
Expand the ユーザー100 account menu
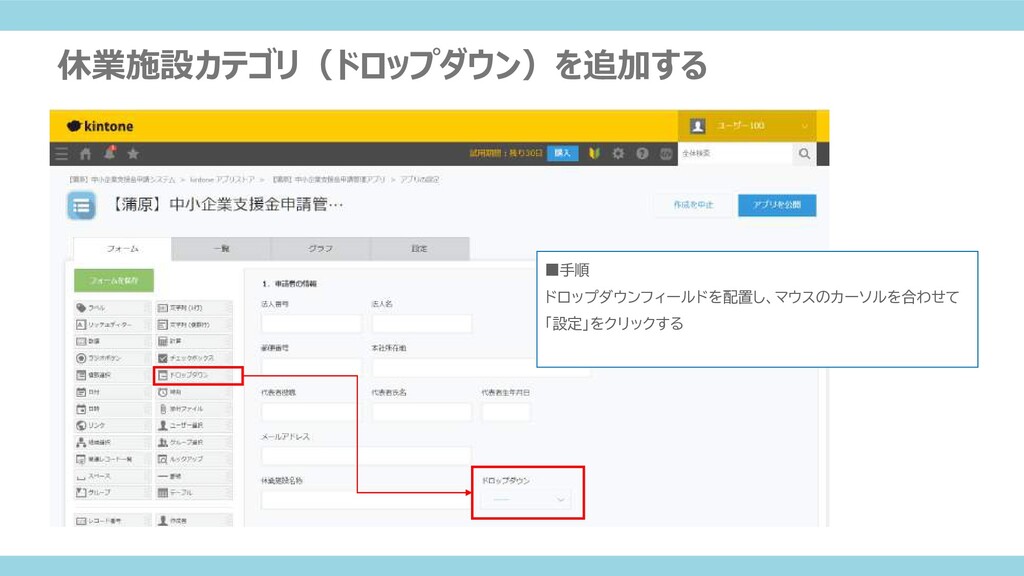click(x=747, y=125)
